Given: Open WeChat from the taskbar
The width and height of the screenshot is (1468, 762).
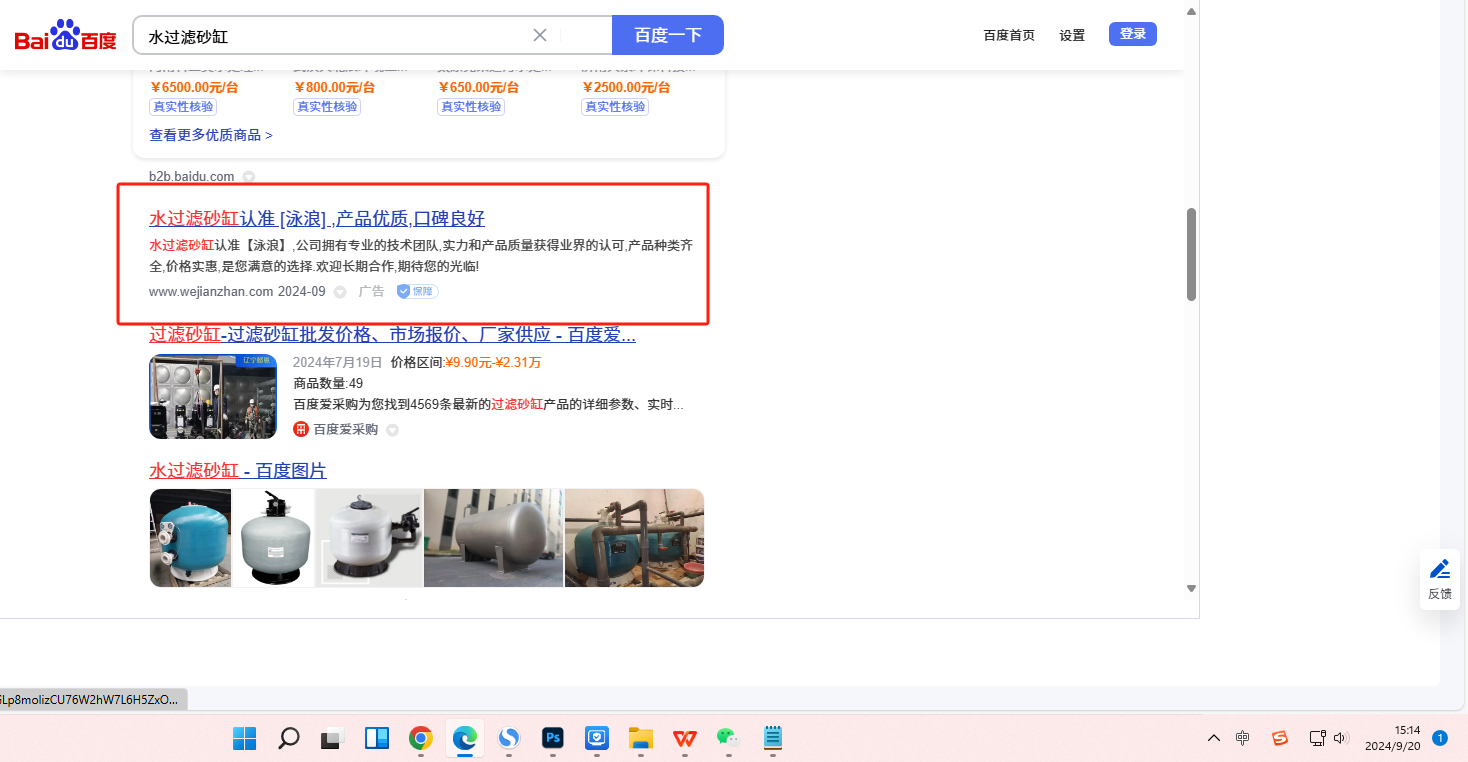Looking at the screenshot, I should coord(728,739).
